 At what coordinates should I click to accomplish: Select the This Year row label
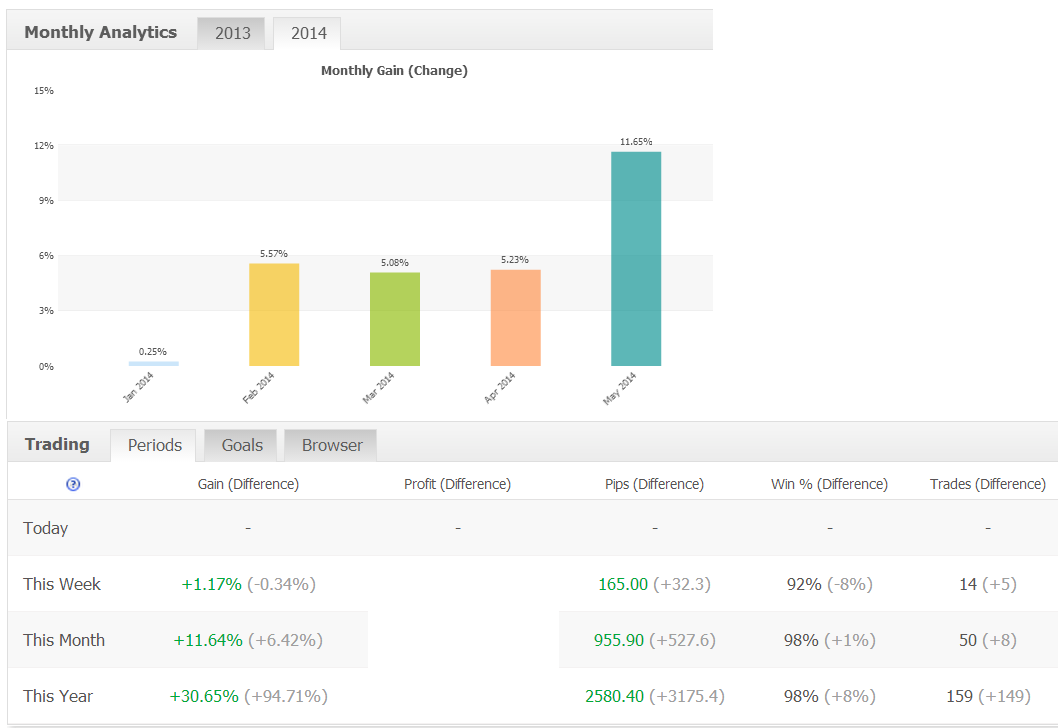[x=57, y=696]
